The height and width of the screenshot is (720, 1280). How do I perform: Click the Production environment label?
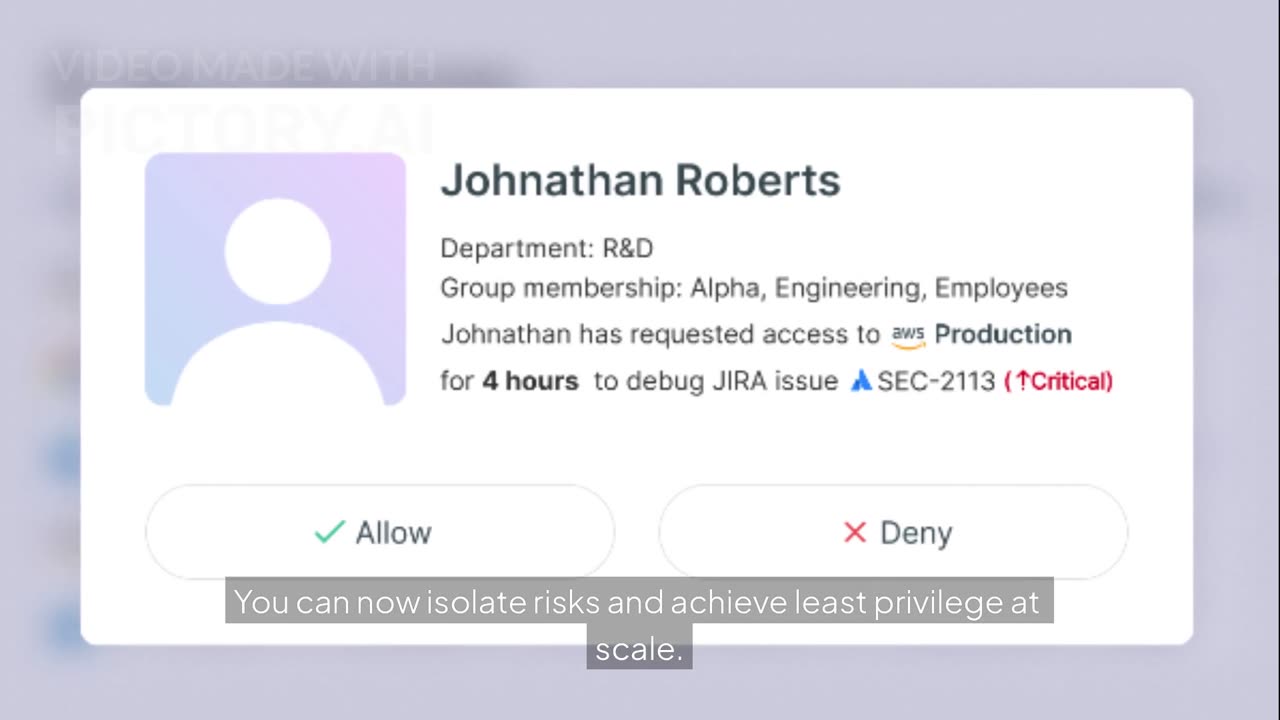(1003, 334)
